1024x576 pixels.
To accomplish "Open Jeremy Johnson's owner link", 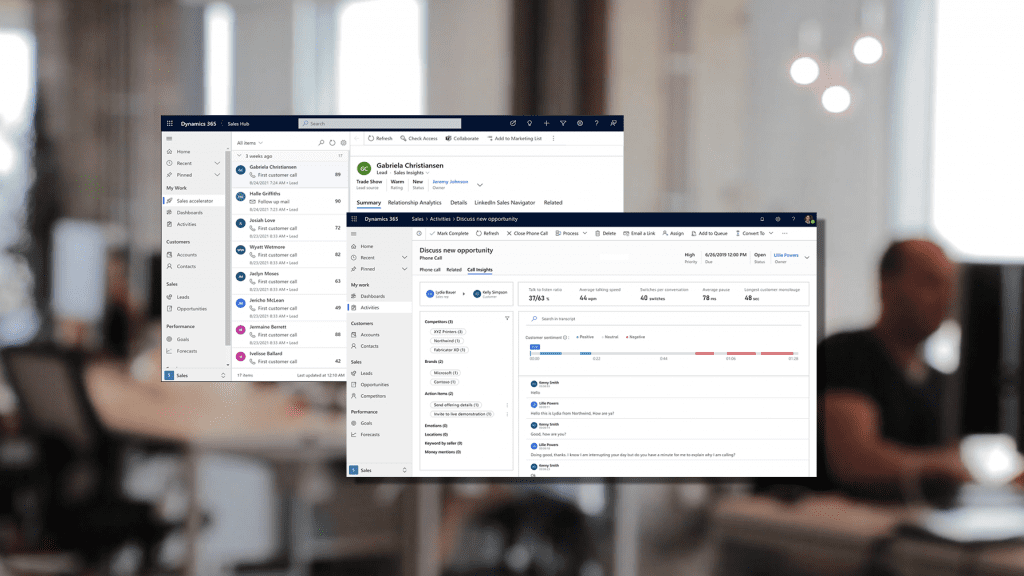I will (449, 182).
